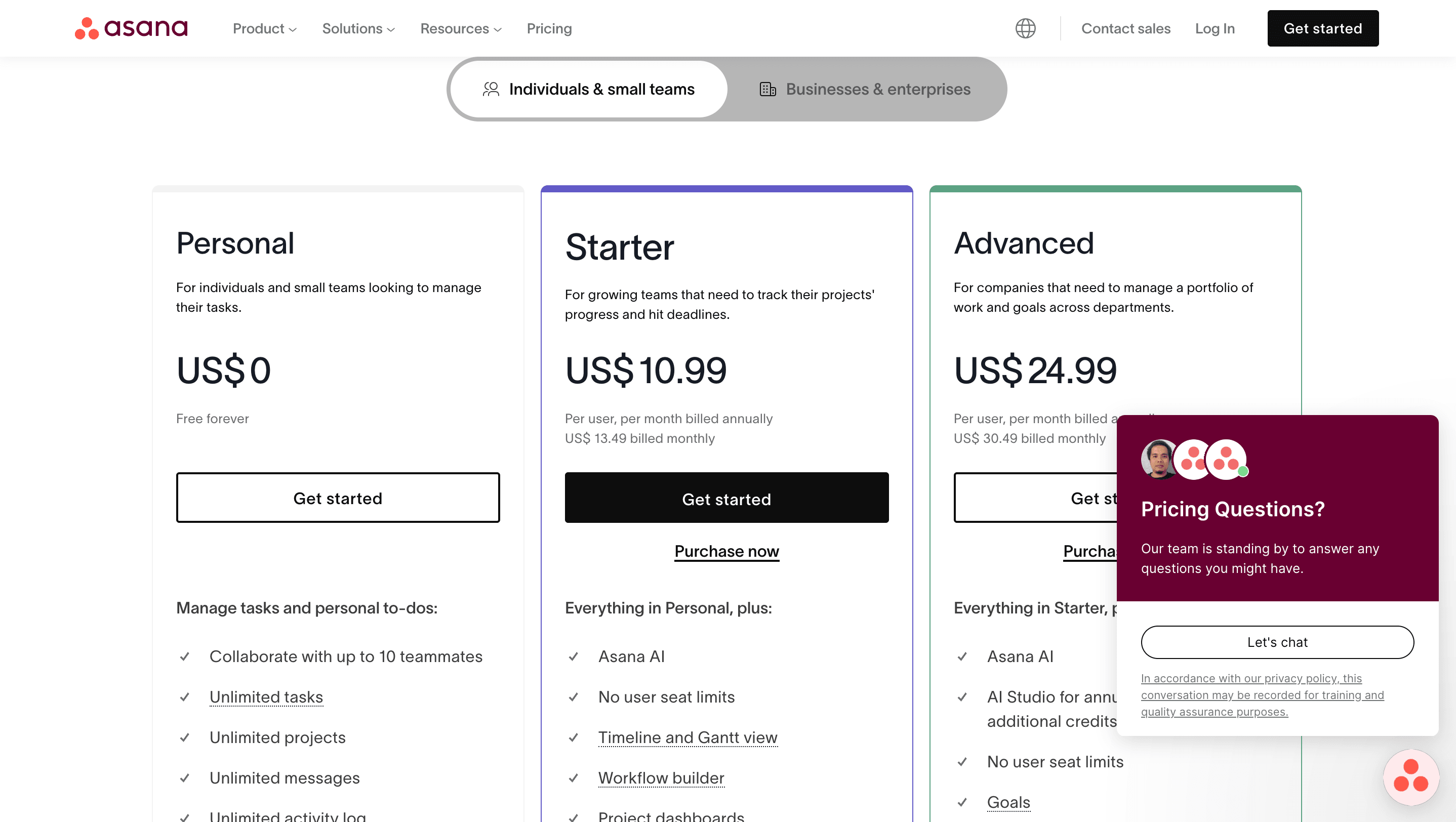Open the Asana chat bubble in bottom corner
Viewport: 1456px width, 822px height.
pos(1410,777)
